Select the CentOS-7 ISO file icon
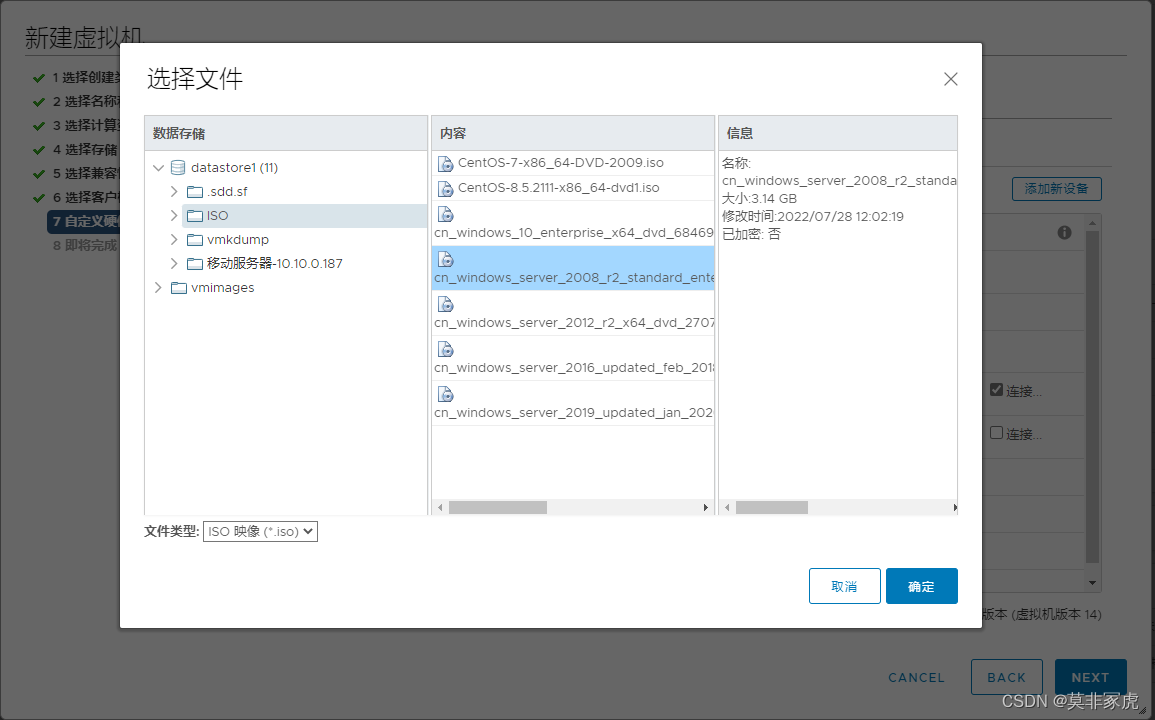This screenshot has width=1155, height=720. (446, 163)
